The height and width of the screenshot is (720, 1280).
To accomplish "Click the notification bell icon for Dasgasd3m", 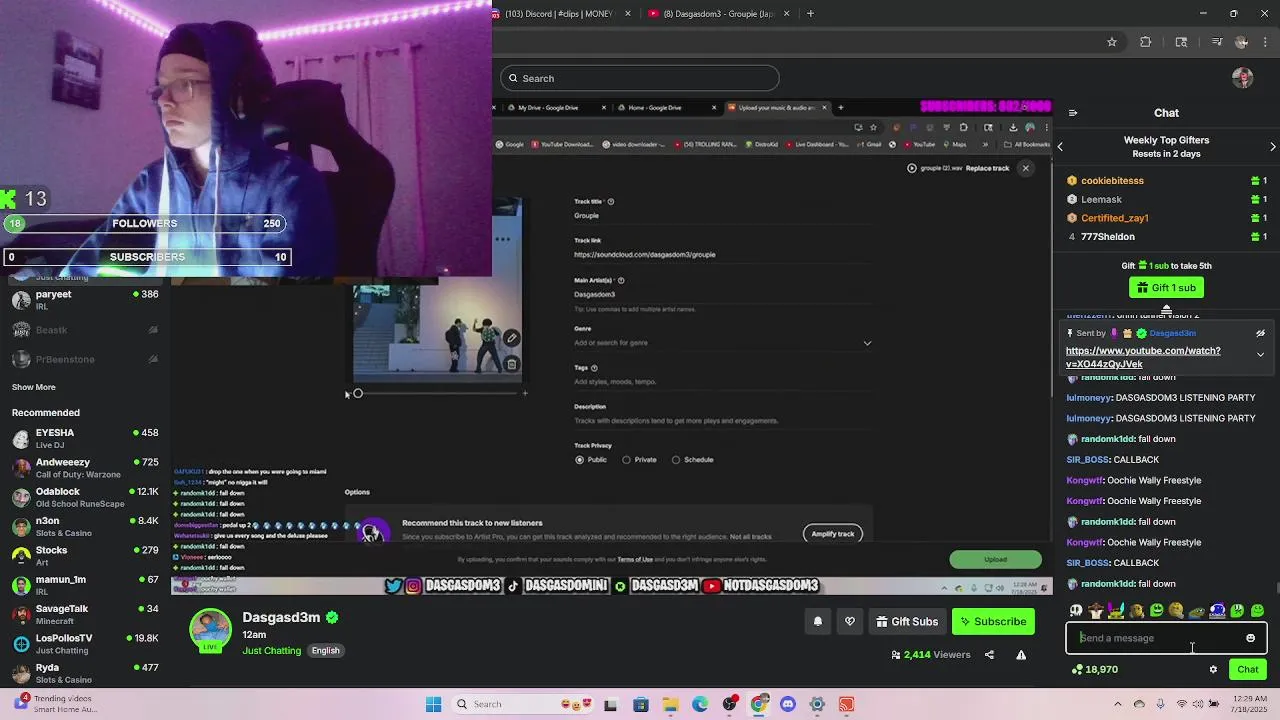I will pos(818,622).
